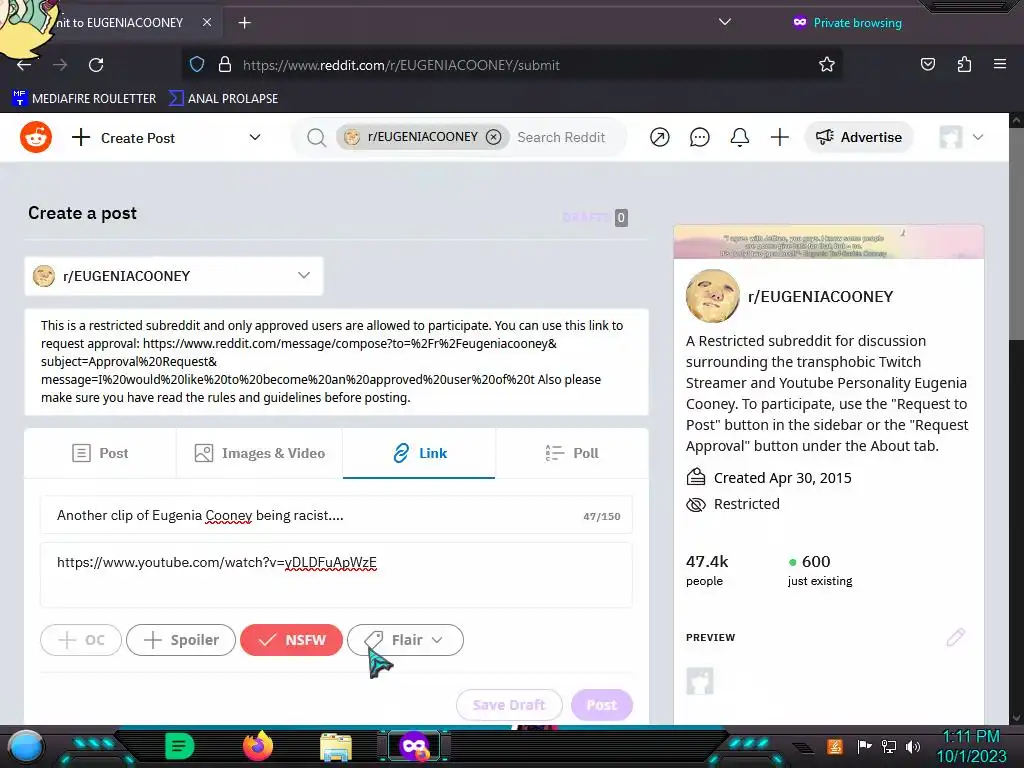Screen dimensions: 1024x768
Task: Click the preview user avatar thumbnail
Action: coord(699,680)
